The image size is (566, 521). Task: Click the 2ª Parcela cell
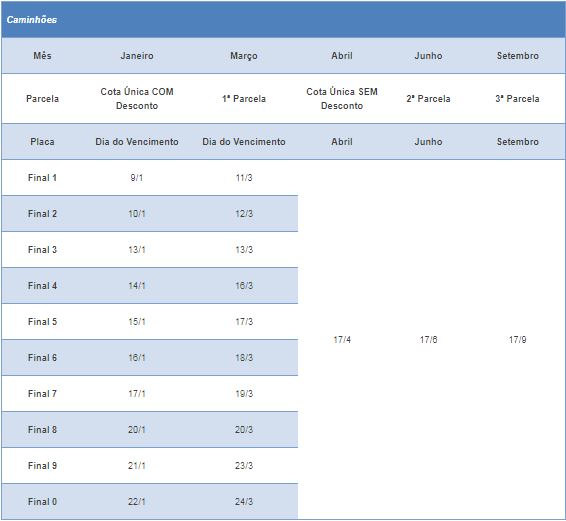[428, 99]
